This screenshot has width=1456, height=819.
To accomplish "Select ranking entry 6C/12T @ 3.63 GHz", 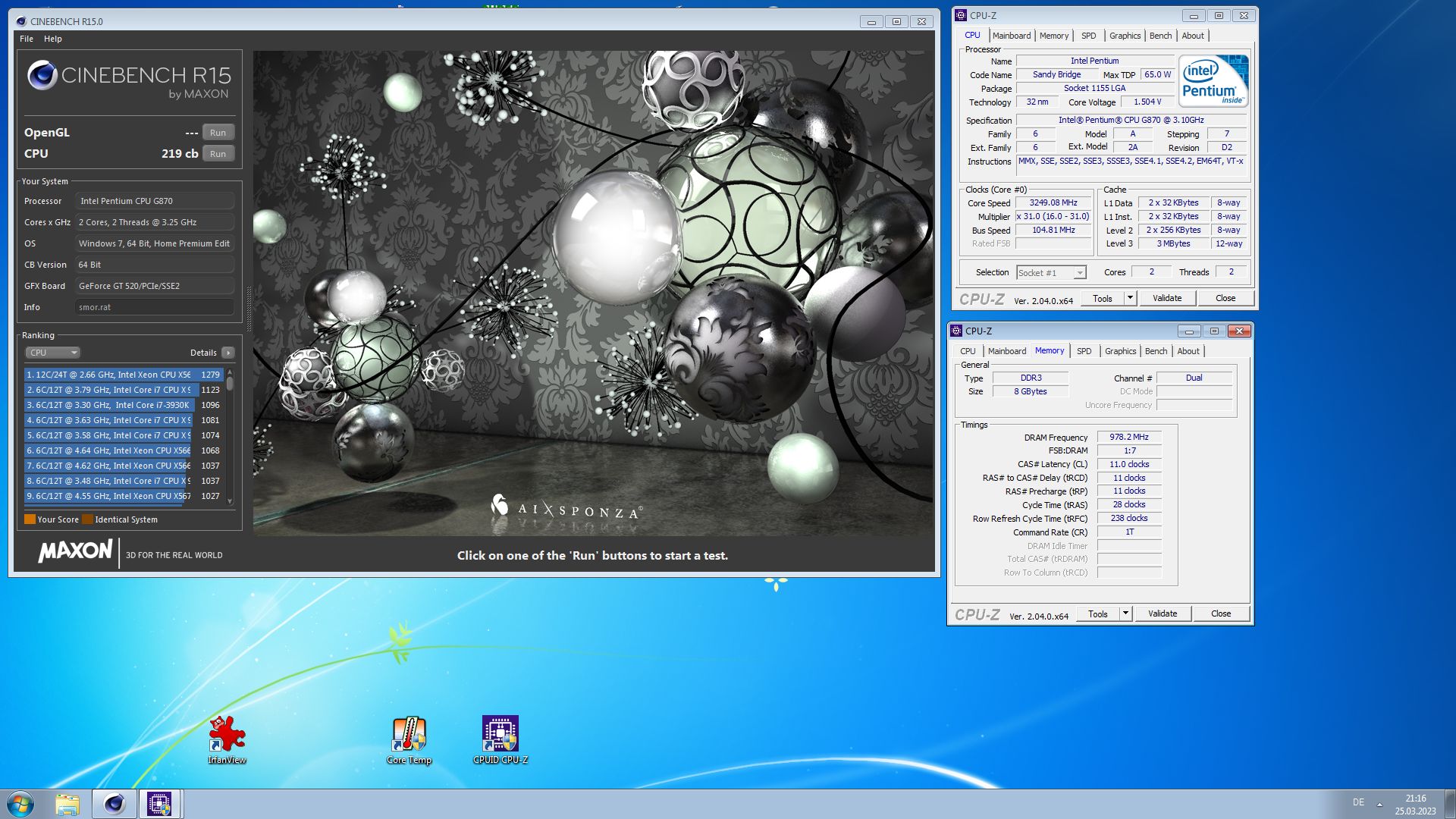I will point(123,420).
